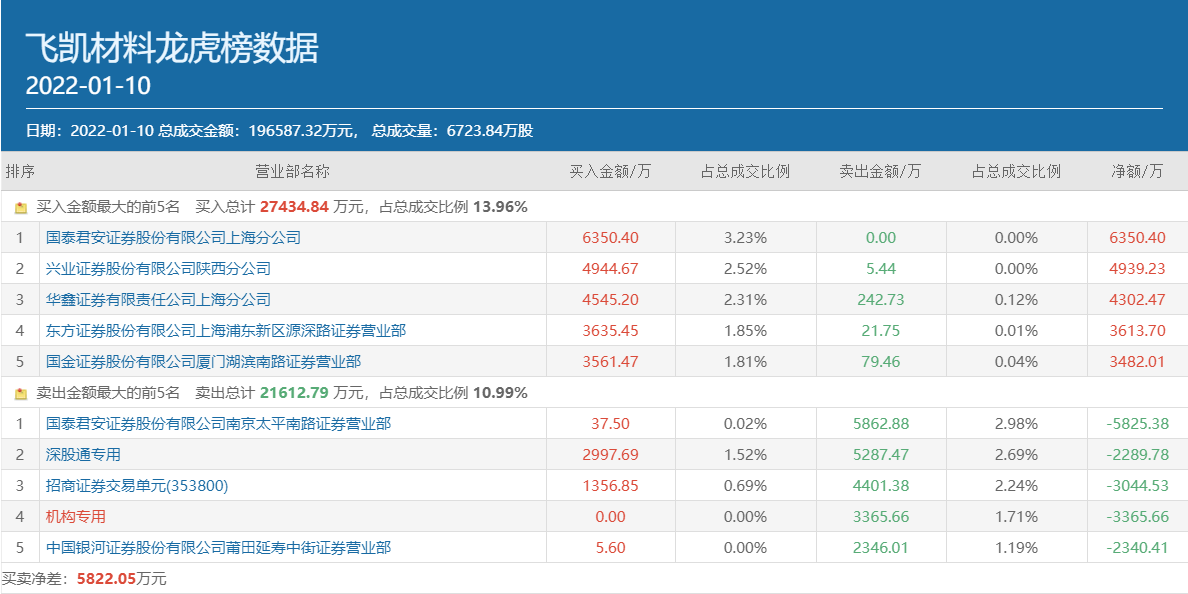This screenshot has height=594, width=1188.
Task: Click 华鑫证券有限责任公司上海分公司 link
Action: click(x=158, y=300)
